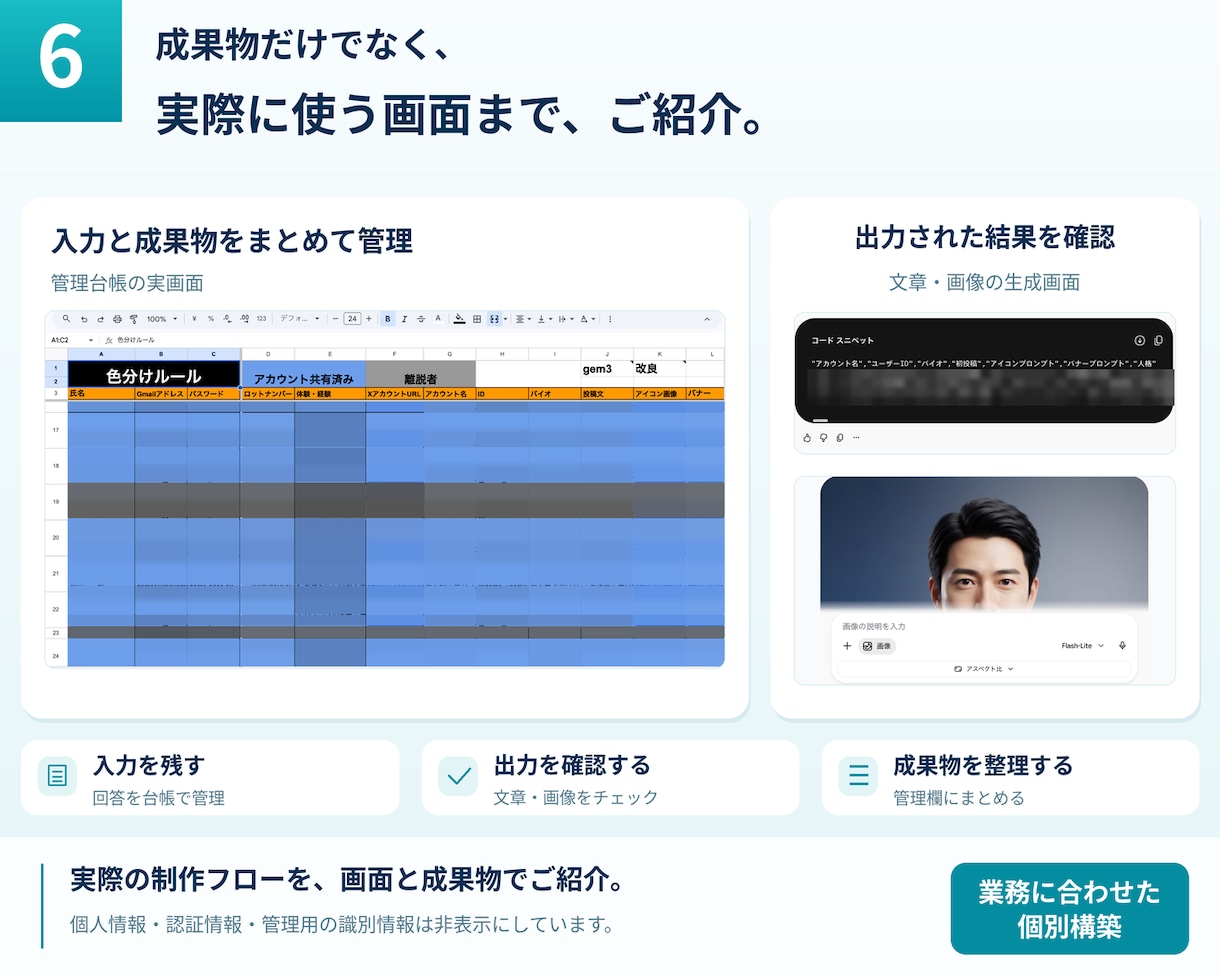The width and height of the screenshot is (1220, 976).
Task: Click decrease decimal places icon
Action: pos(227,319)
